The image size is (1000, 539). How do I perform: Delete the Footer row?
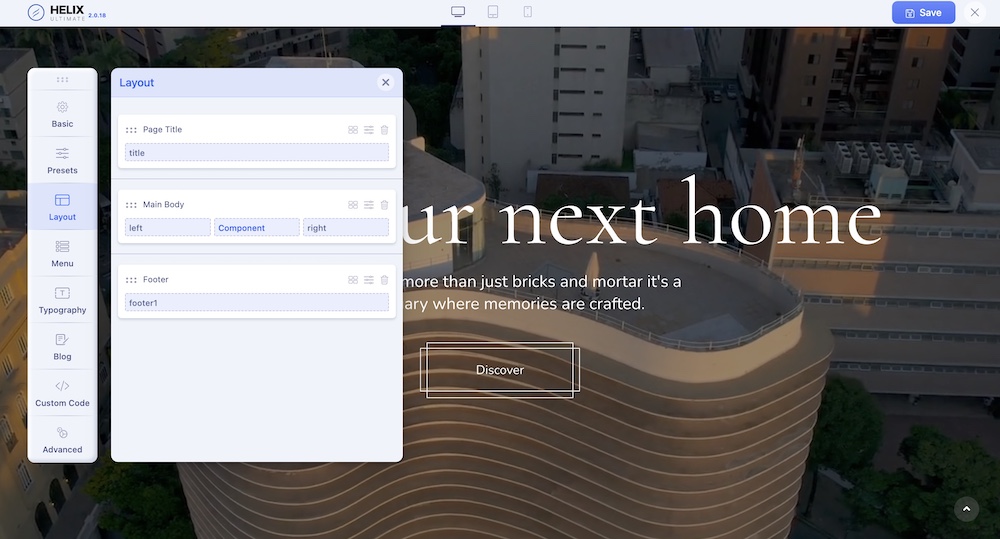(x=384, y=280)
